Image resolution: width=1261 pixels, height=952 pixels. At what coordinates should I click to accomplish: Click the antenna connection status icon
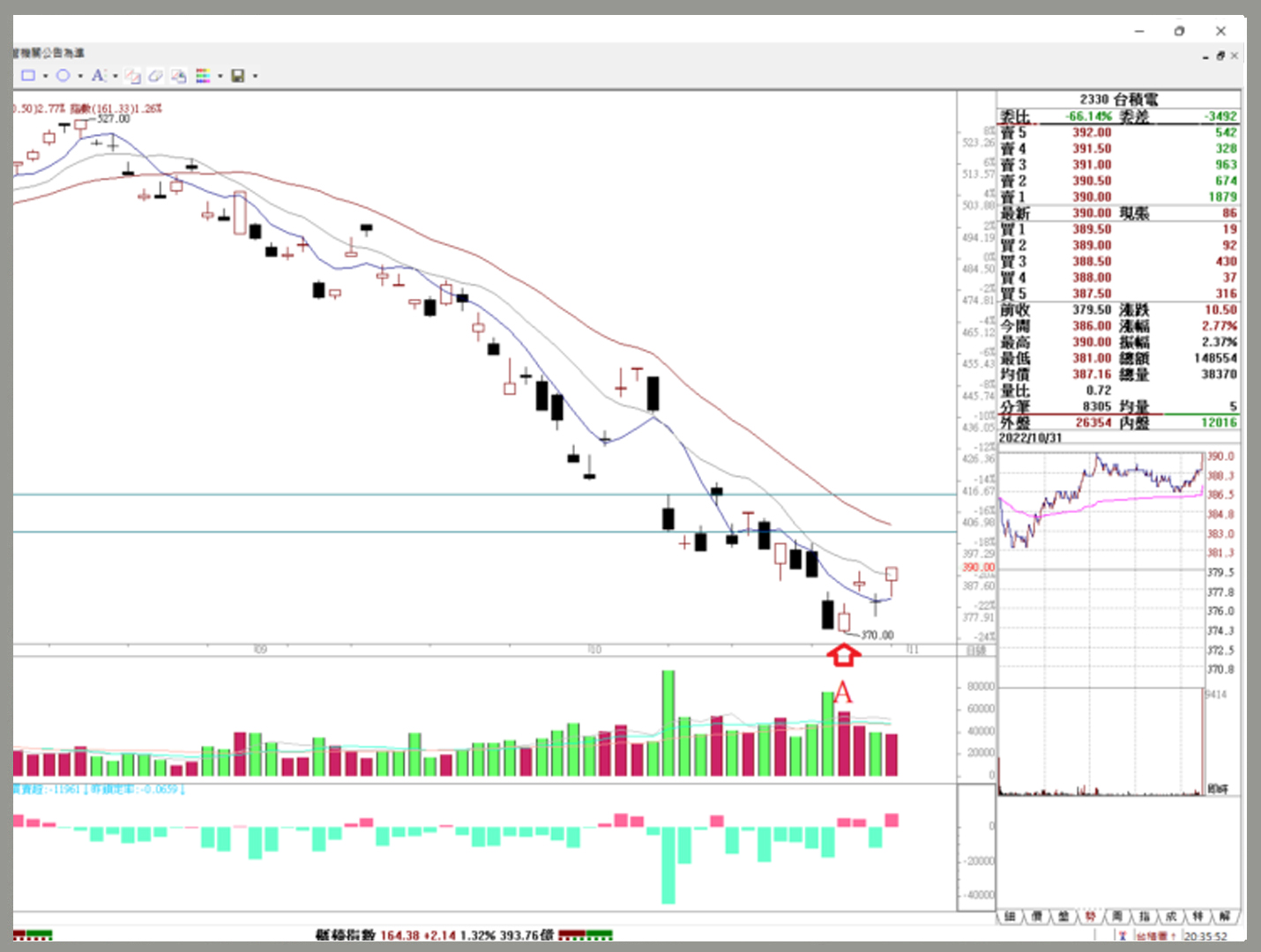click(x=1123, y=936)
